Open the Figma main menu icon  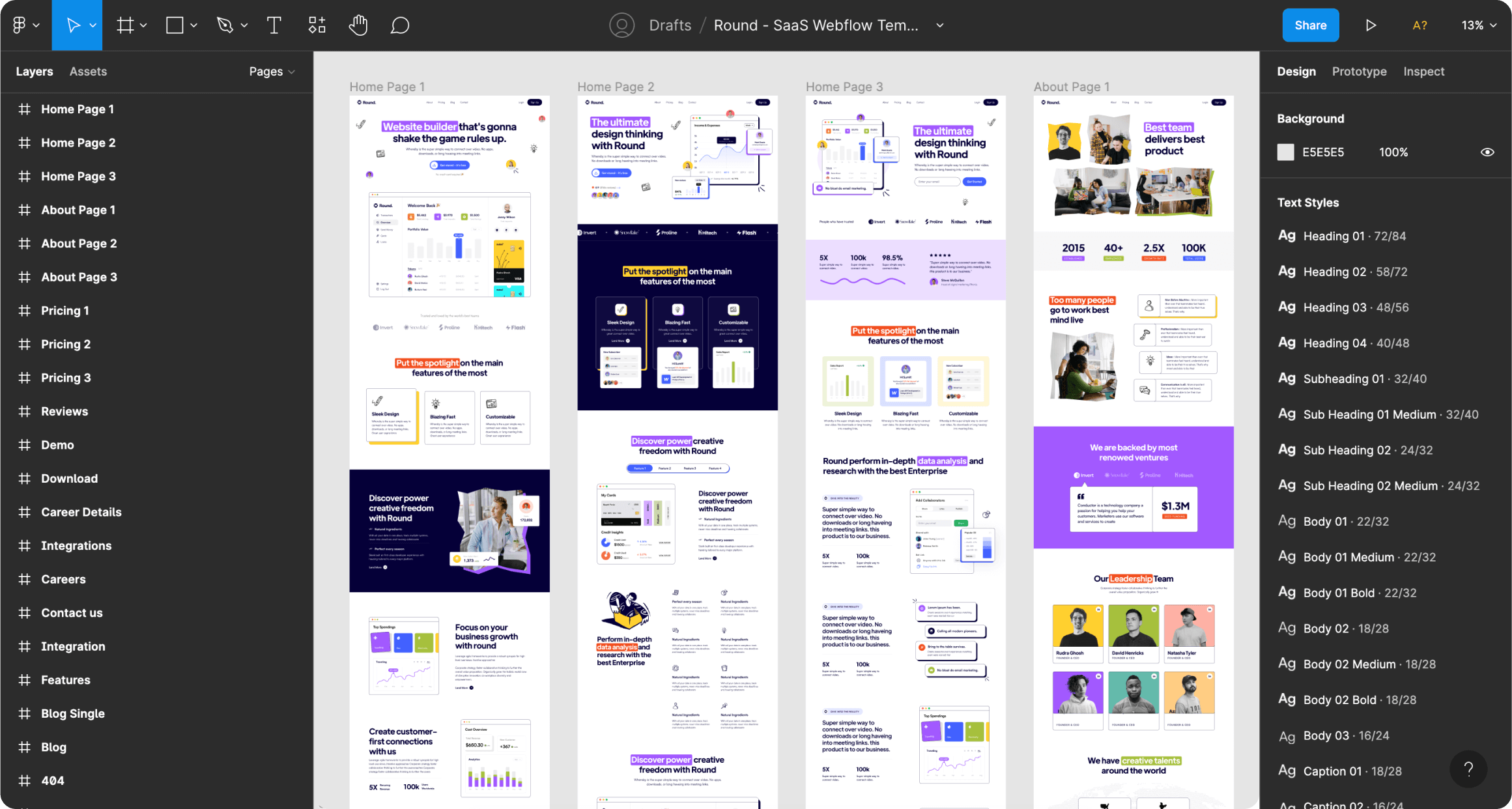(x=20, y=25)
